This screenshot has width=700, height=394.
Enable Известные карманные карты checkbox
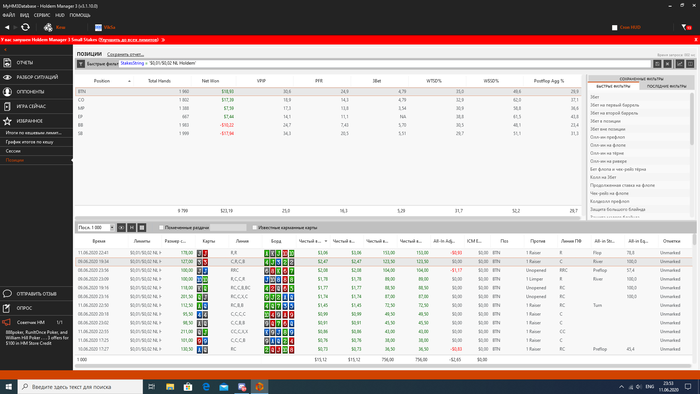254,228
